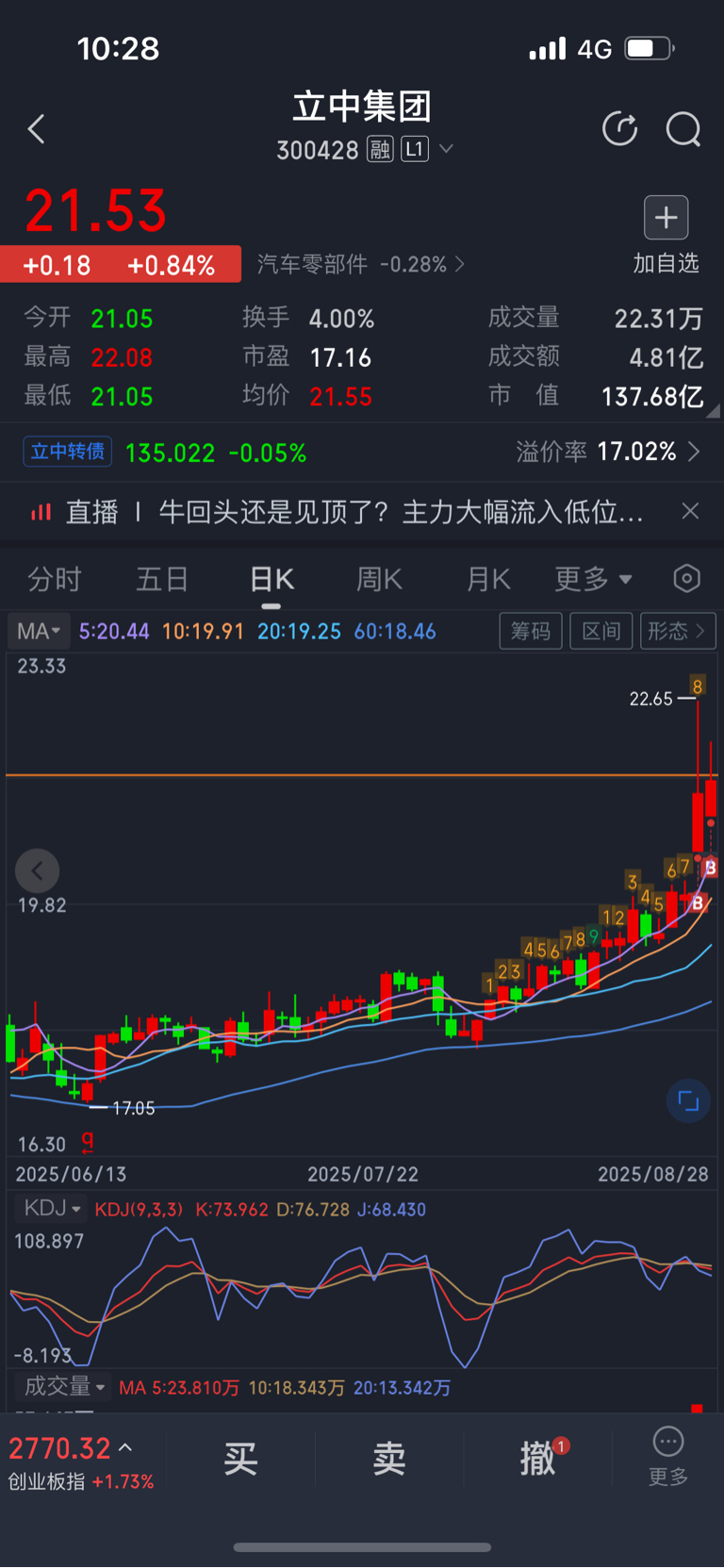The image size is (724, 1568).
Task: Tap the 买 buy button
Action: tap(240, 1458)
